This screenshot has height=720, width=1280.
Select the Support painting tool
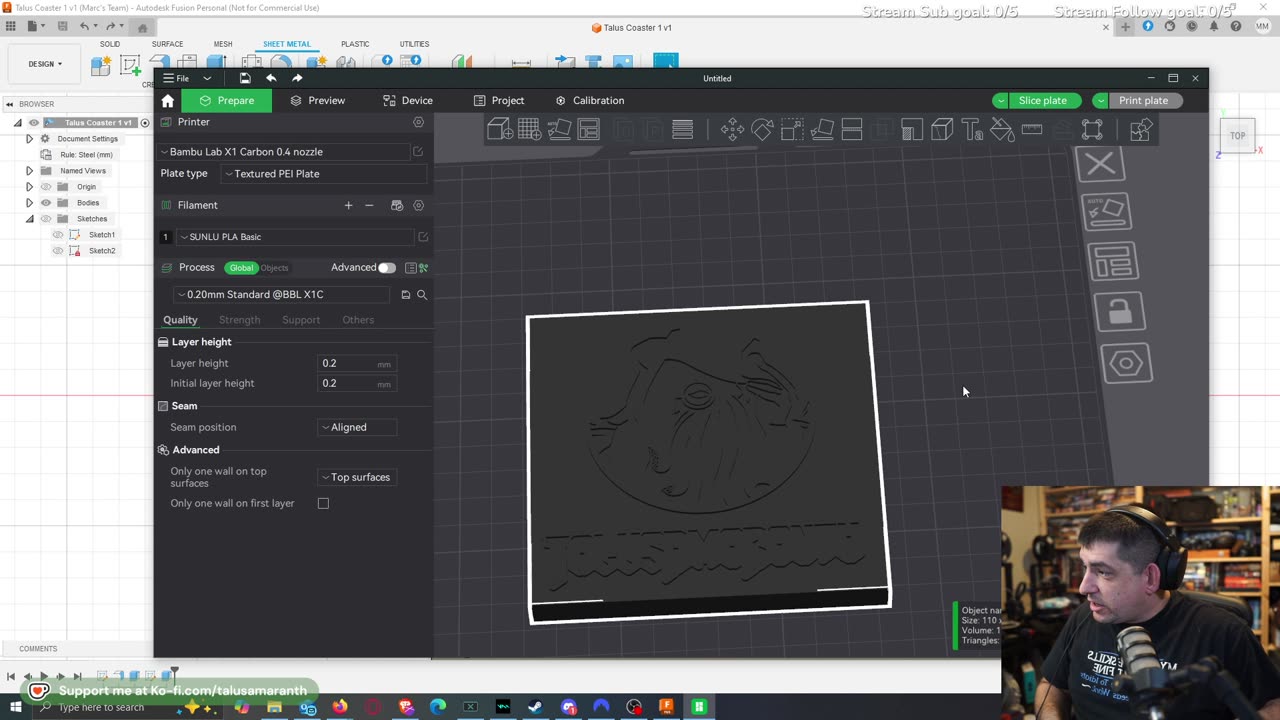(x=911, y=129)
